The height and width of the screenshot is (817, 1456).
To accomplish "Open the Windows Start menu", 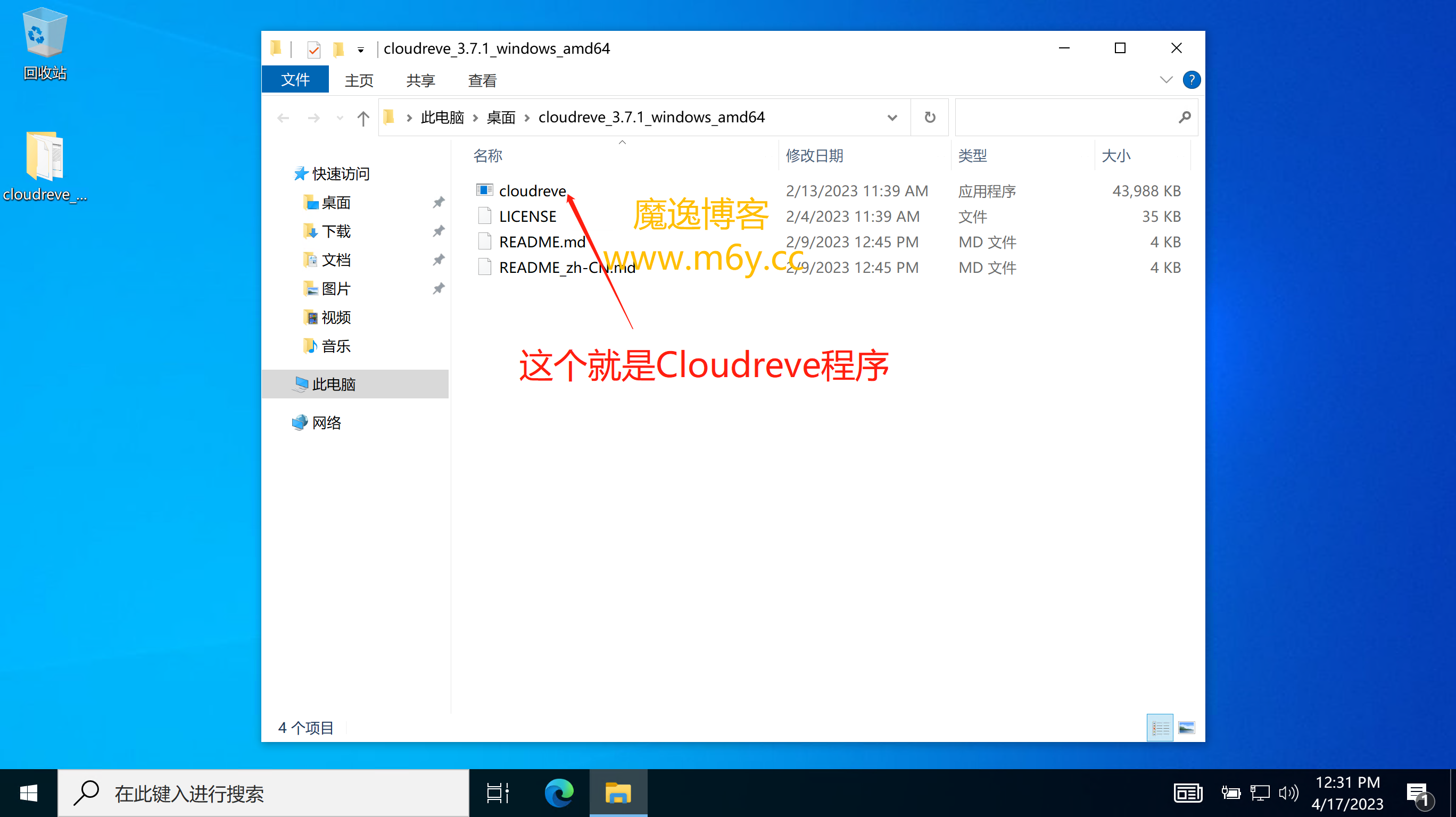I will [28, 793].
